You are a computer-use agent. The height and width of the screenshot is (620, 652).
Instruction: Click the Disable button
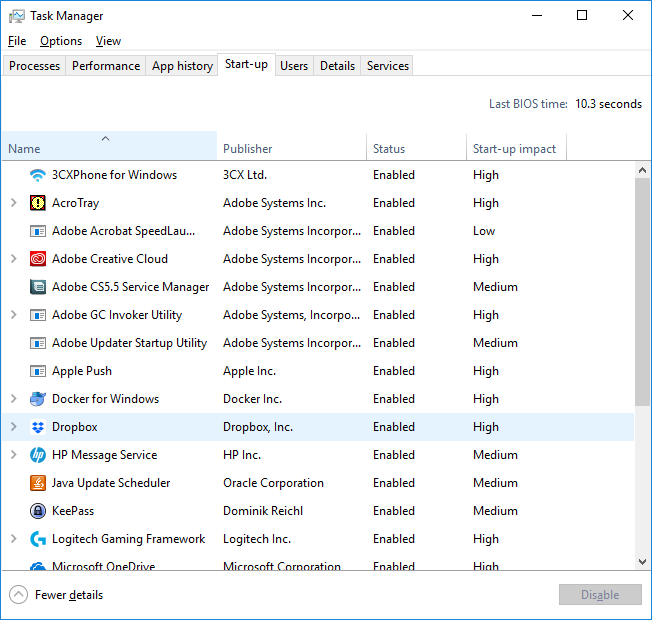(600, 595)
